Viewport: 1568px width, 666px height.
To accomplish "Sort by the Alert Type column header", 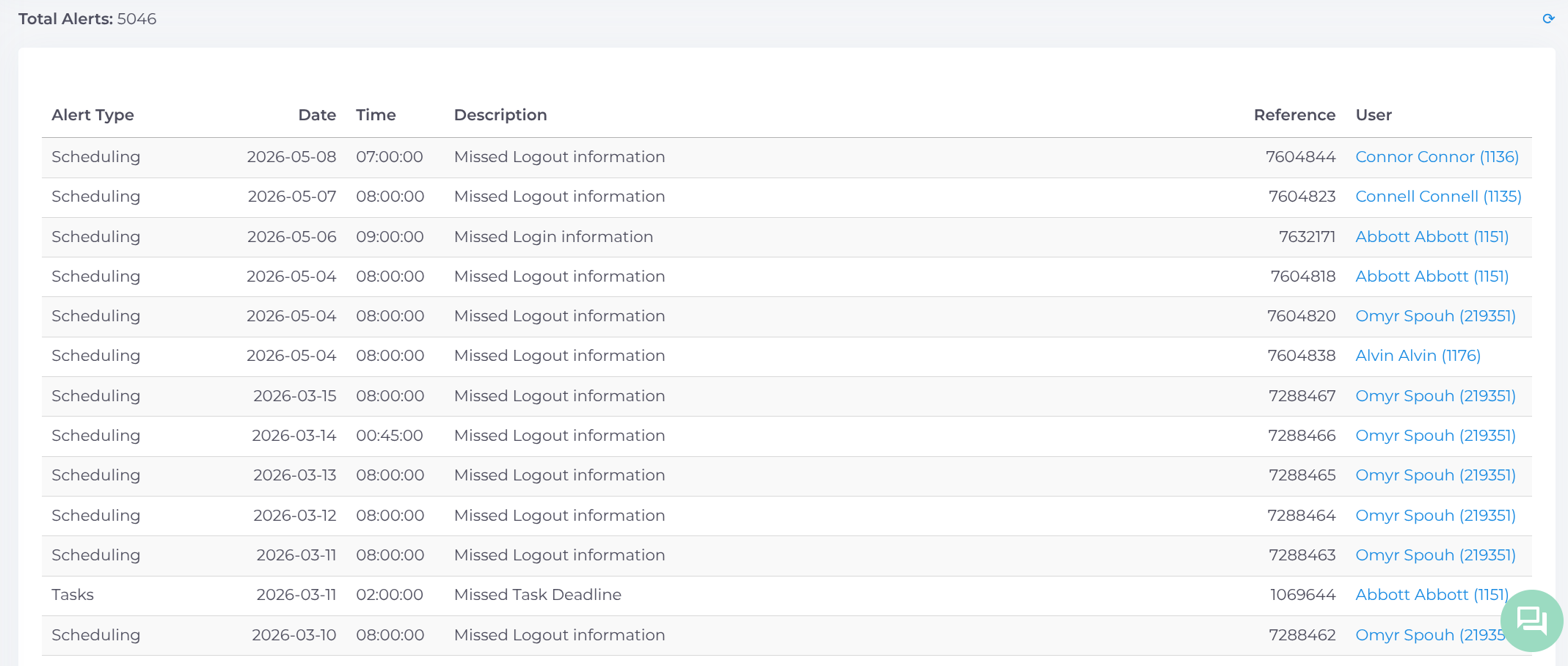I will point(92,115).
